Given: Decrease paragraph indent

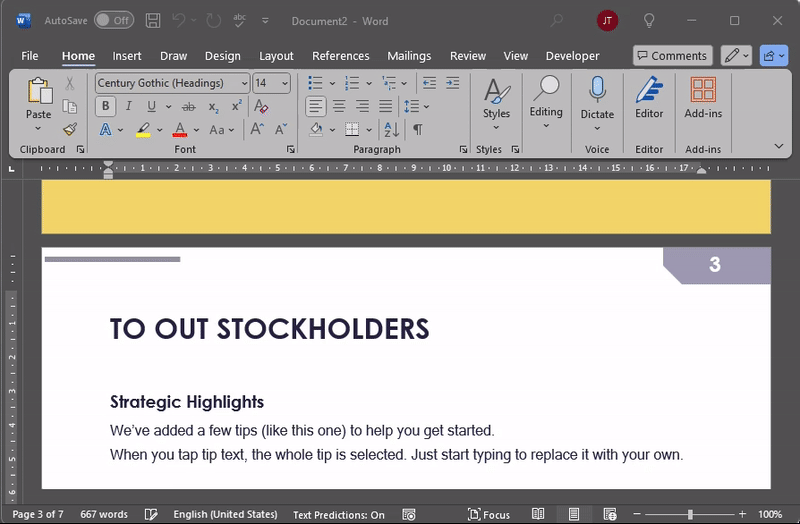Looking at the screenshot, I should 429,83.
